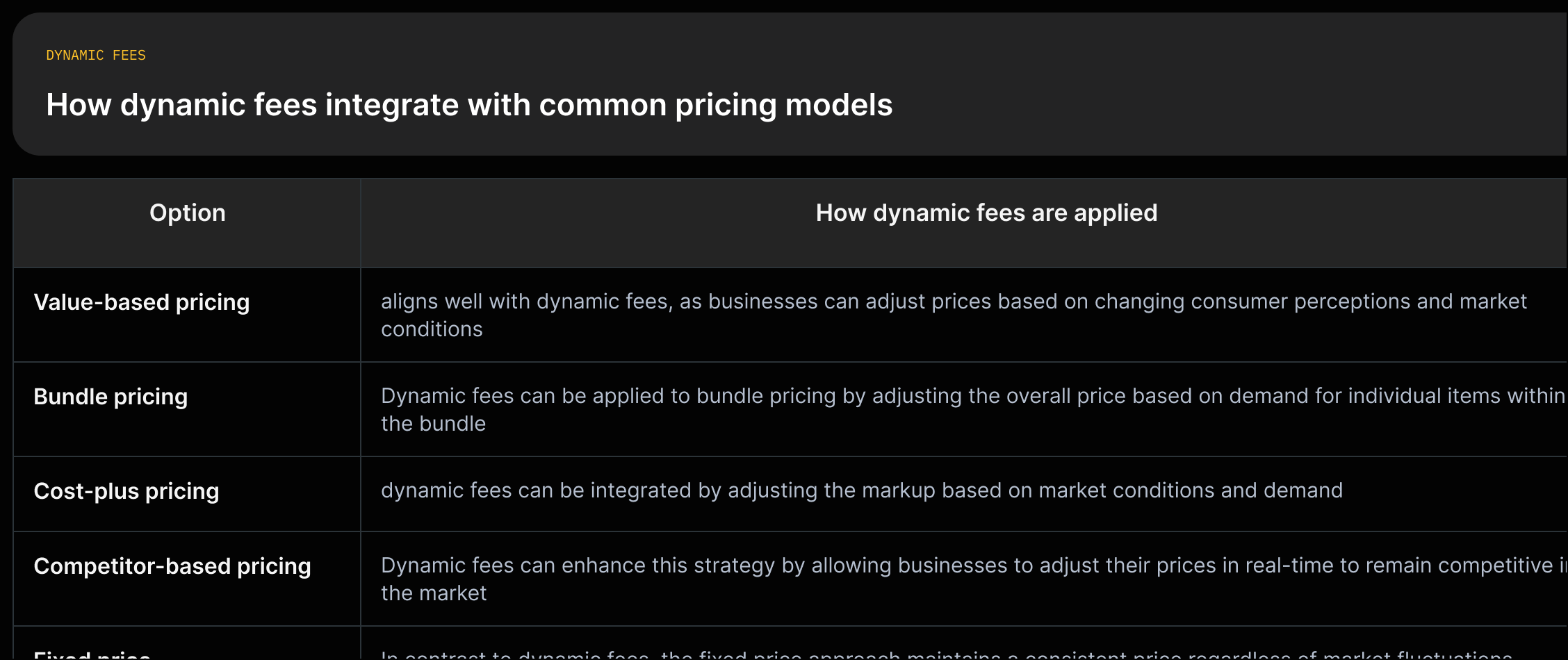Select the Value-based pricing cell

(x=187, y=315)
